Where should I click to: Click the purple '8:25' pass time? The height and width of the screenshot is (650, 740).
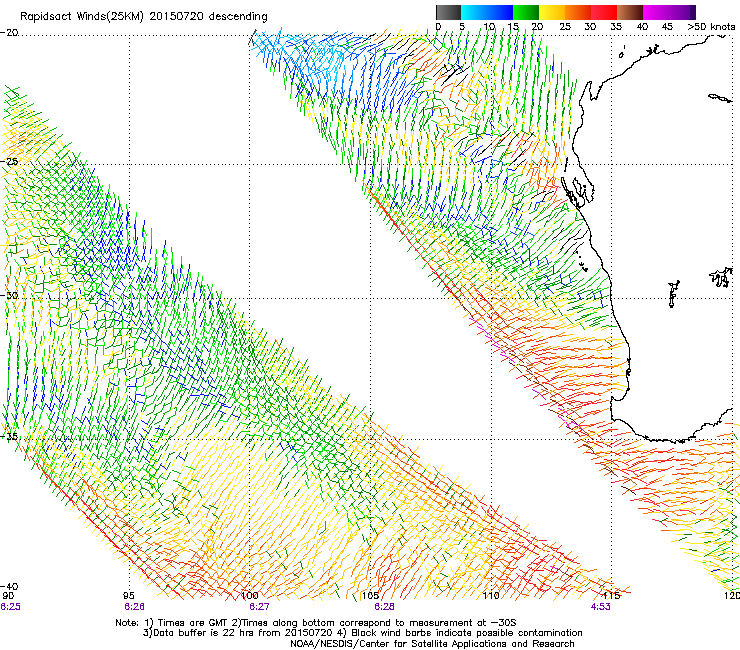[10, 607]
